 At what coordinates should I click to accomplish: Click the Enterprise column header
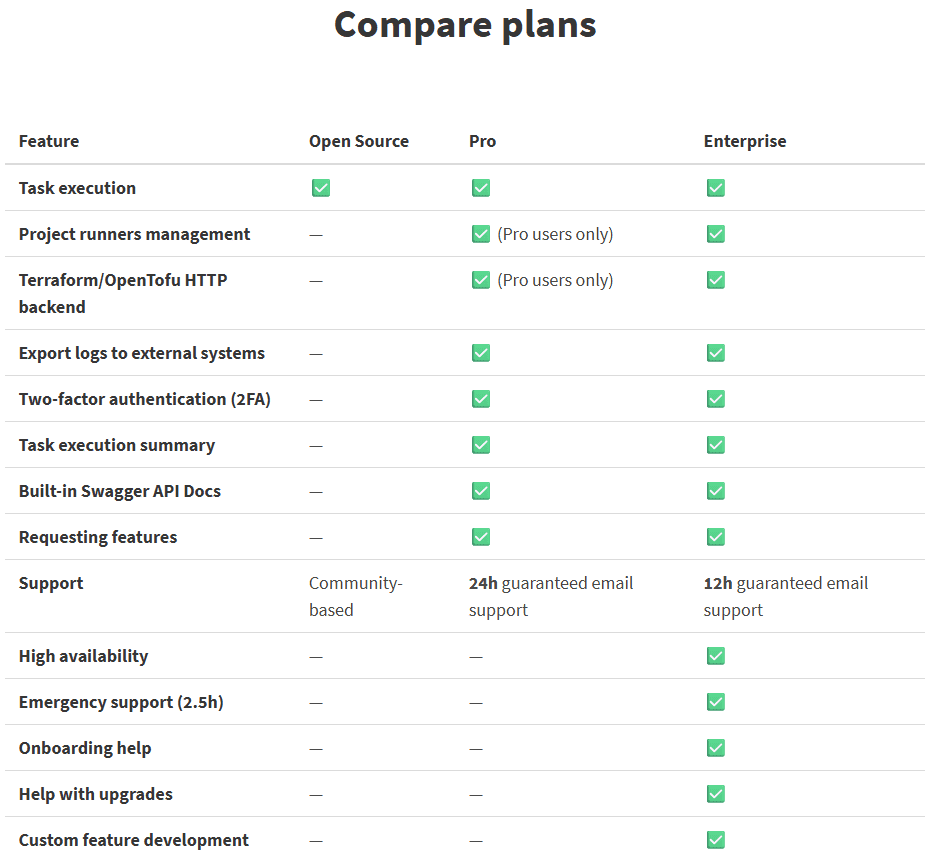point(745,141)
